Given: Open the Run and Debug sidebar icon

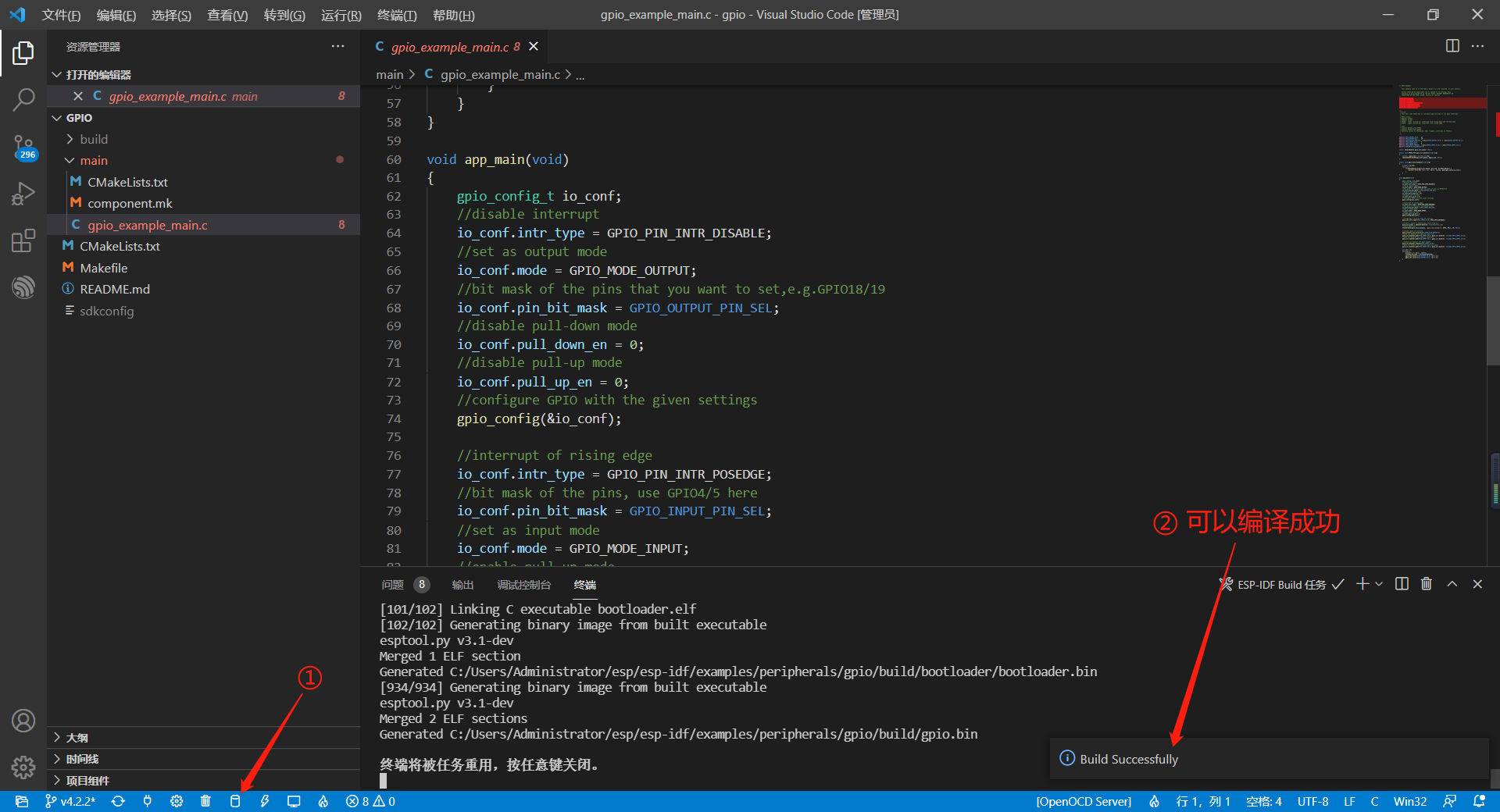Looking at the screenshot, I should [23, 193].
